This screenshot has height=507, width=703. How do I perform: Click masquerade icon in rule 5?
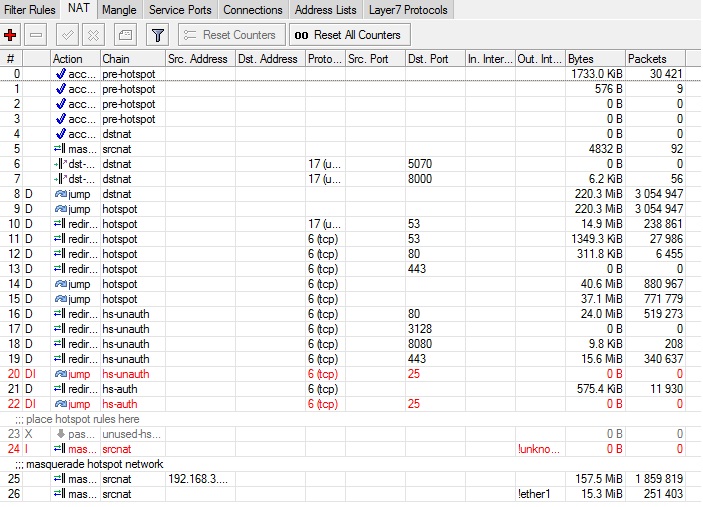click(60, 148)
